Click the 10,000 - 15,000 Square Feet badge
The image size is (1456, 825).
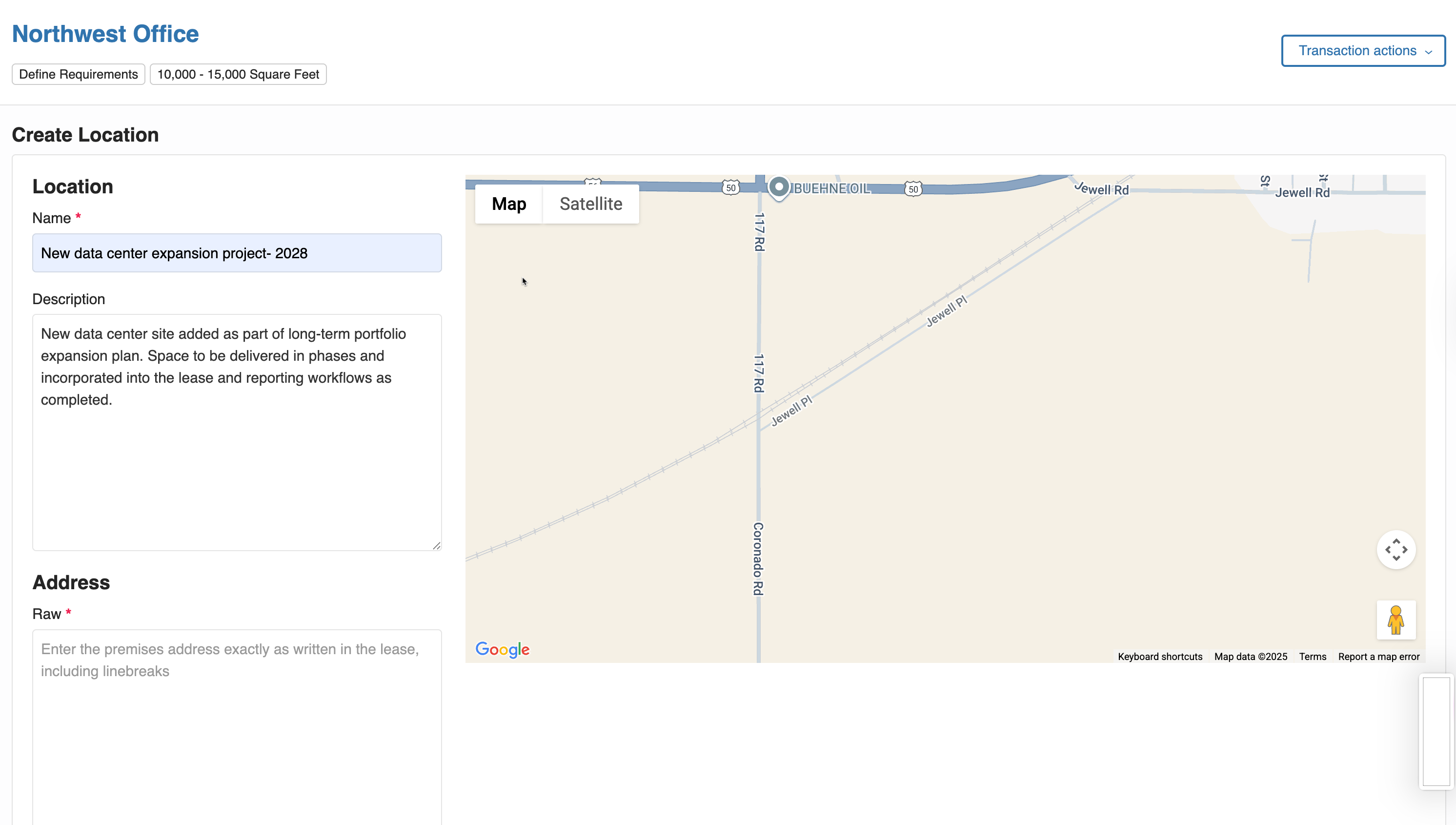point(238,74)
